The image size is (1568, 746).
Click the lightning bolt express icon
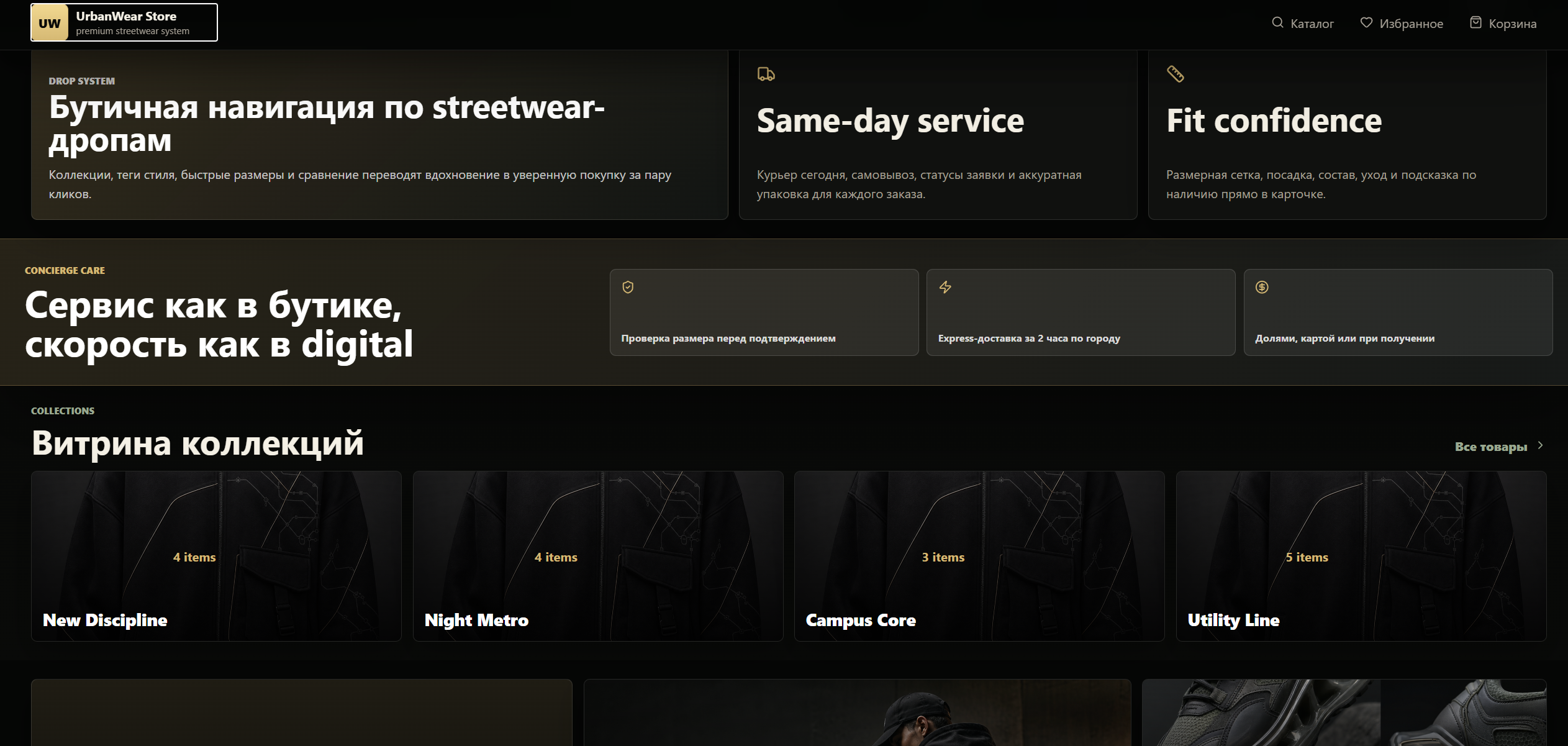945,287
